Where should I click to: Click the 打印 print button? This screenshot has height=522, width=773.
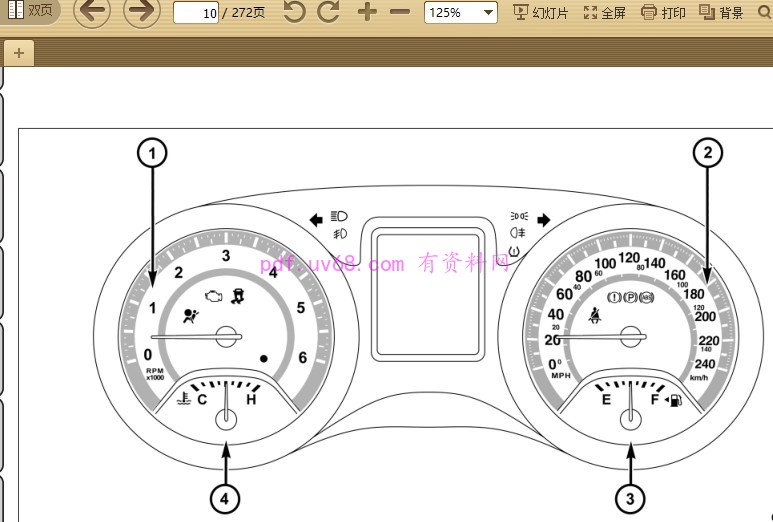click(663, 13)
